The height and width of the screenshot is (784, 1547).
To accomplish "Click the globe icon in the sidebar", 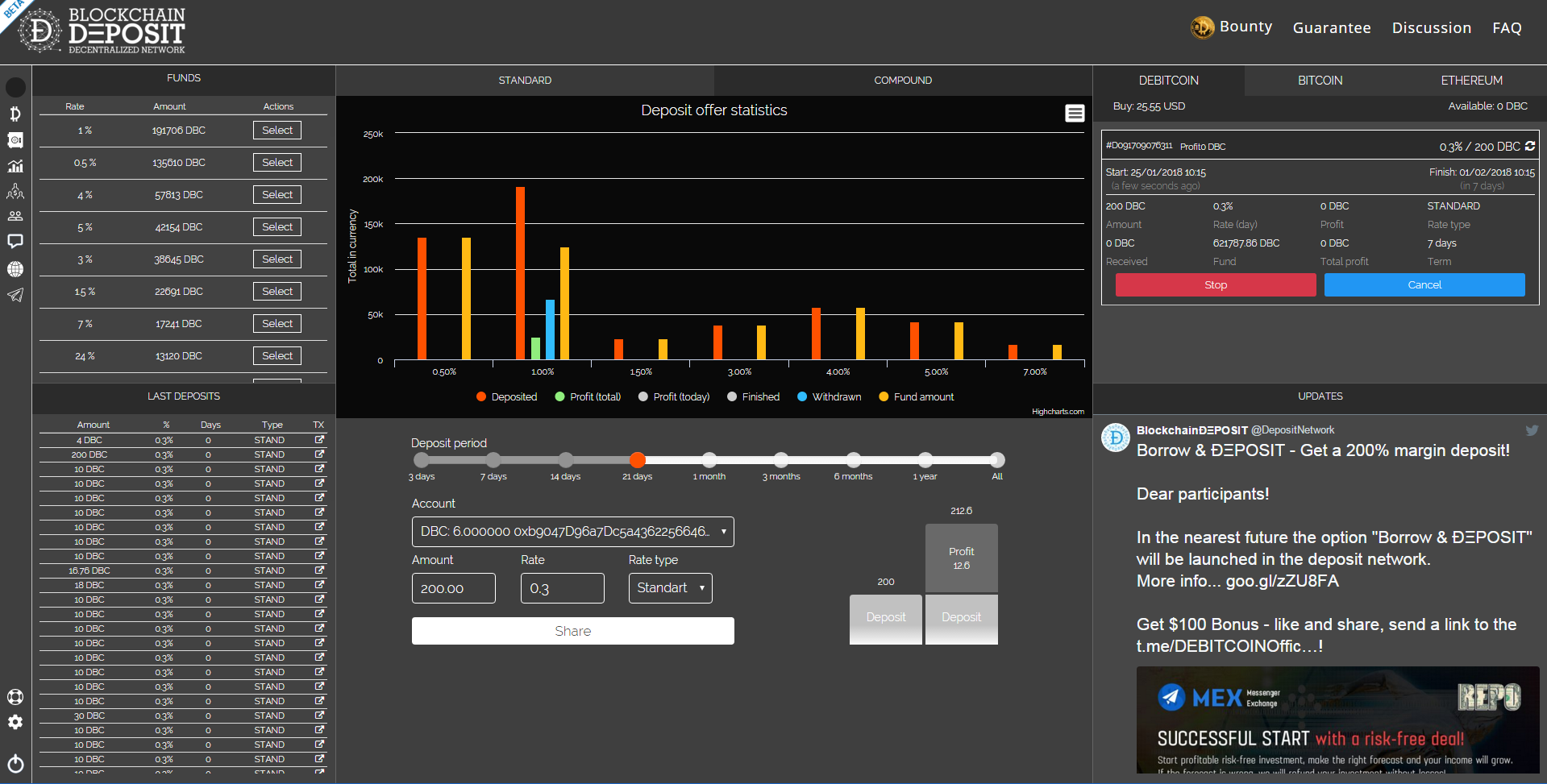I will (15, 269).
